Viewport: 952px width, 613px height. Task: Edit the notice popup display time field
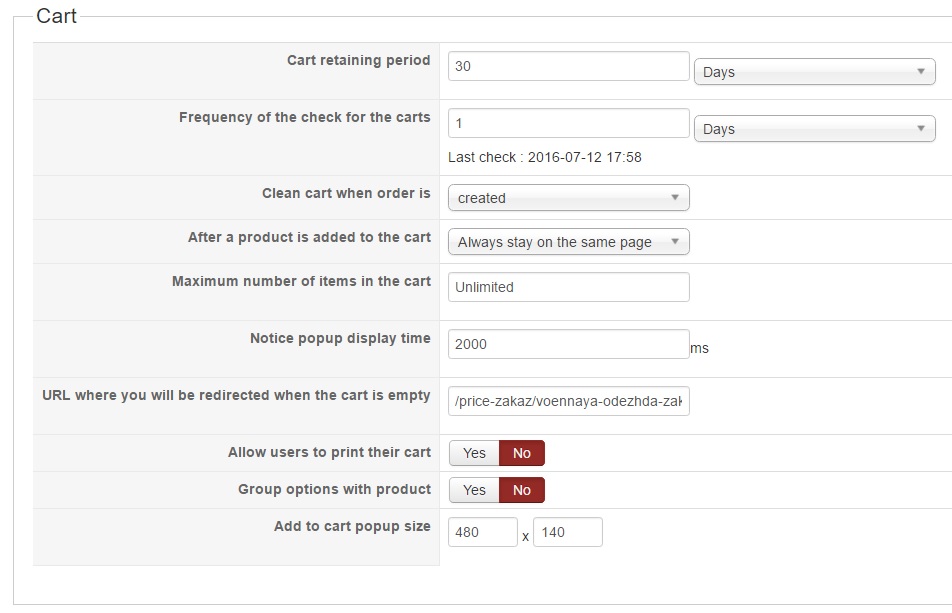click(x=568, y=344)
